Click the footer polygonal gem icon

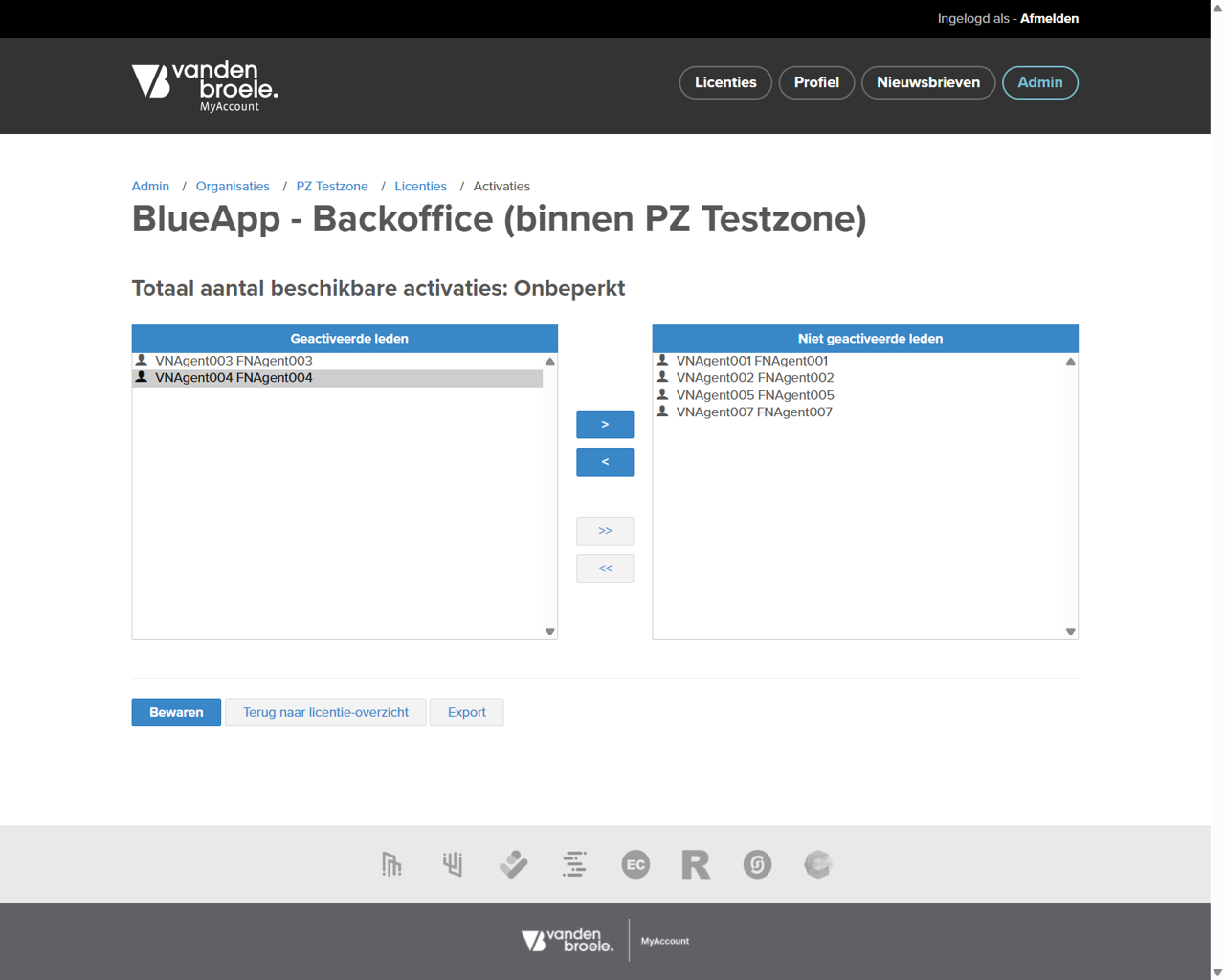click(817, 864)
